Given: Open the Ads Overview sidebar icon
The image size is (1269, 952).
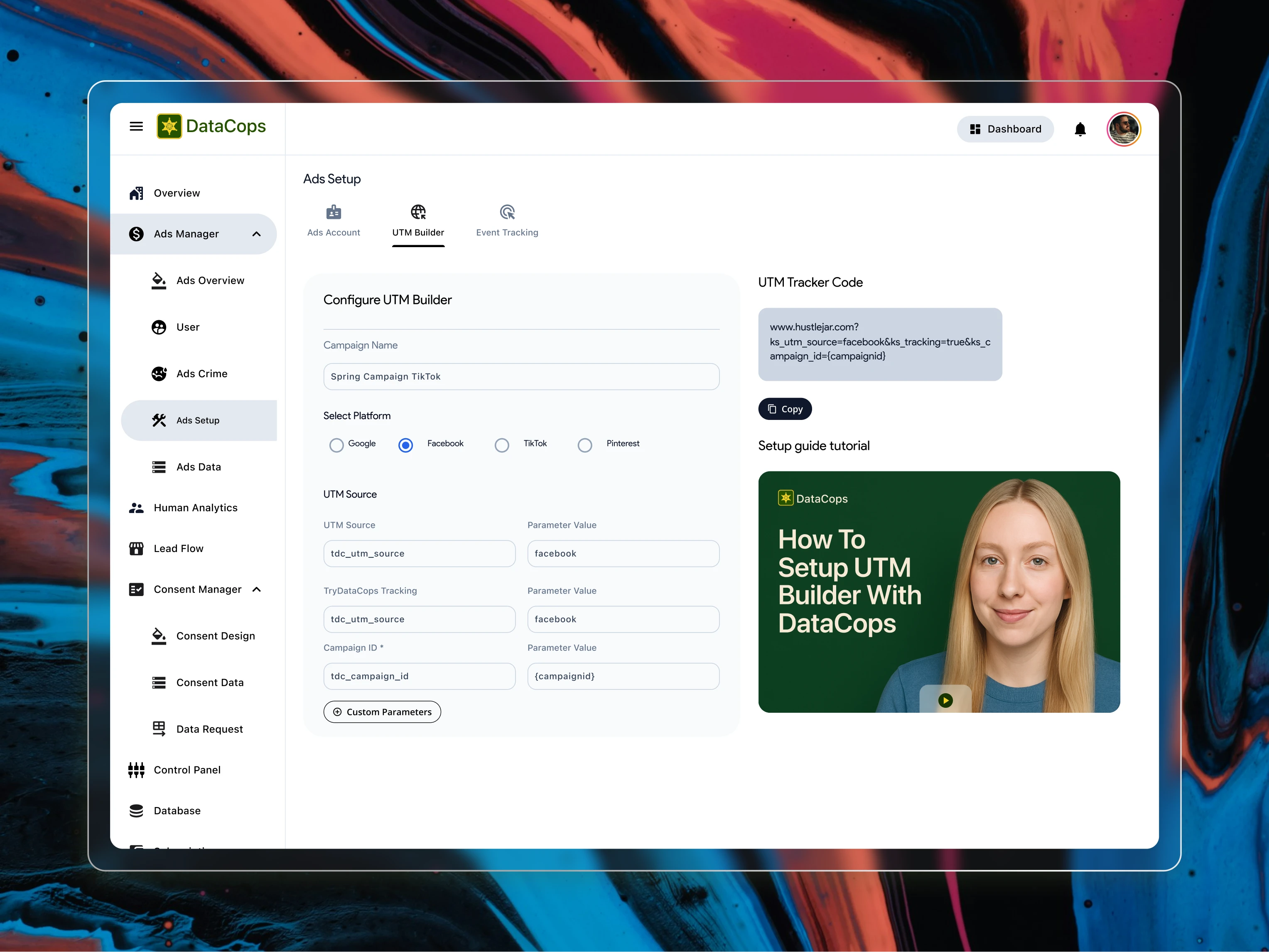Looking at the screenshot, I should click(x=159, y=280).
